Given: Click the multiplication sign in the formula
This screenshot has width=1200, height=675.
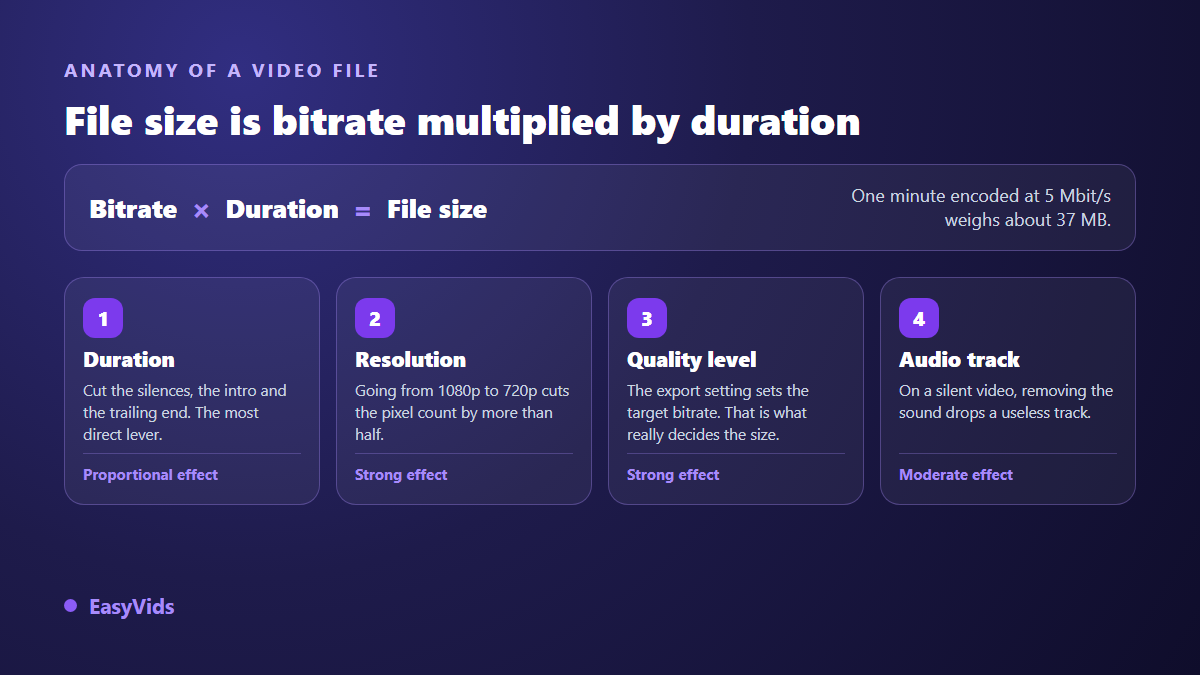Looking at the screenshot, I should pos(201,210).
